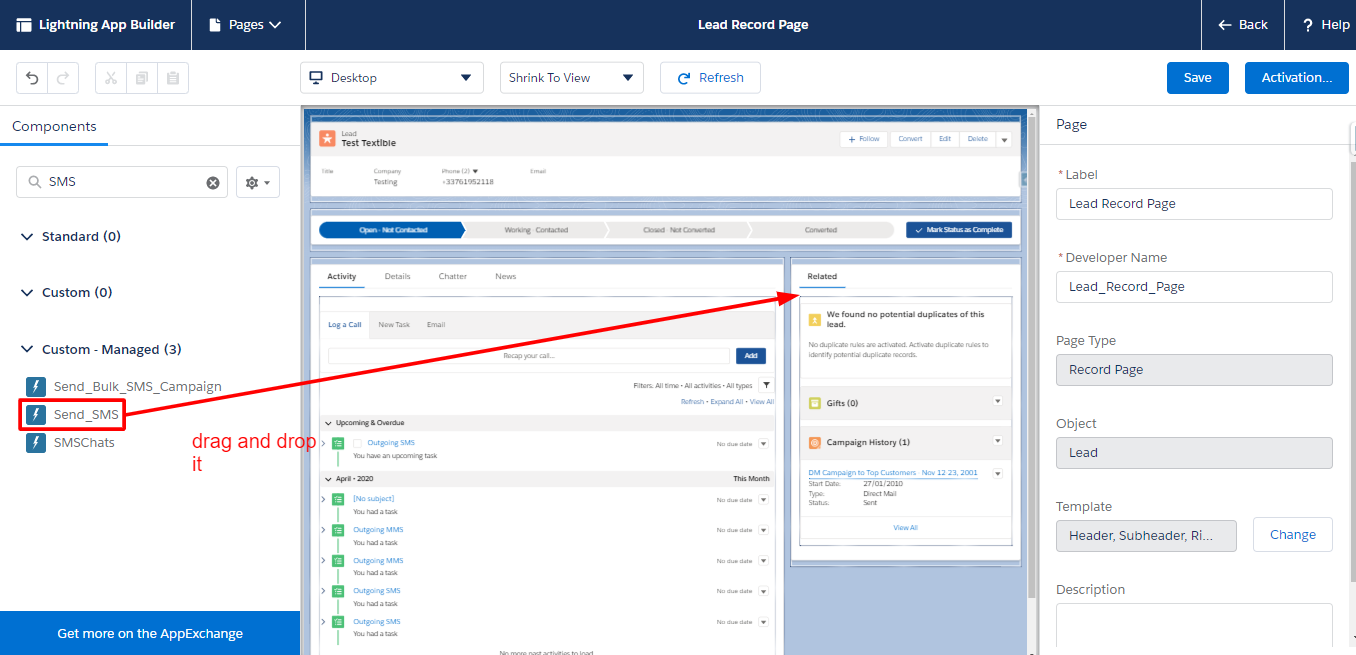Click View All under Campaign History
The height and width of the screenshot is (655, 1356).
coord(905,527)
